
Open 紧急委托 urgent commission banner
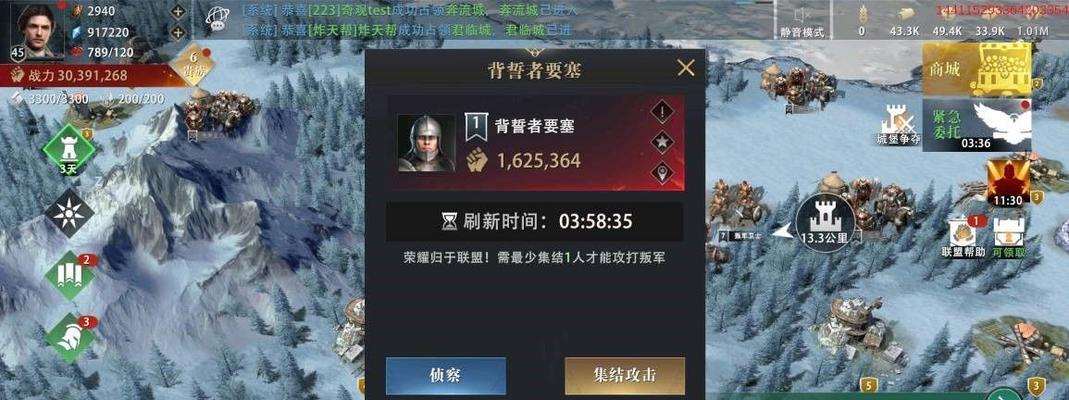click(x=977, y=125)
